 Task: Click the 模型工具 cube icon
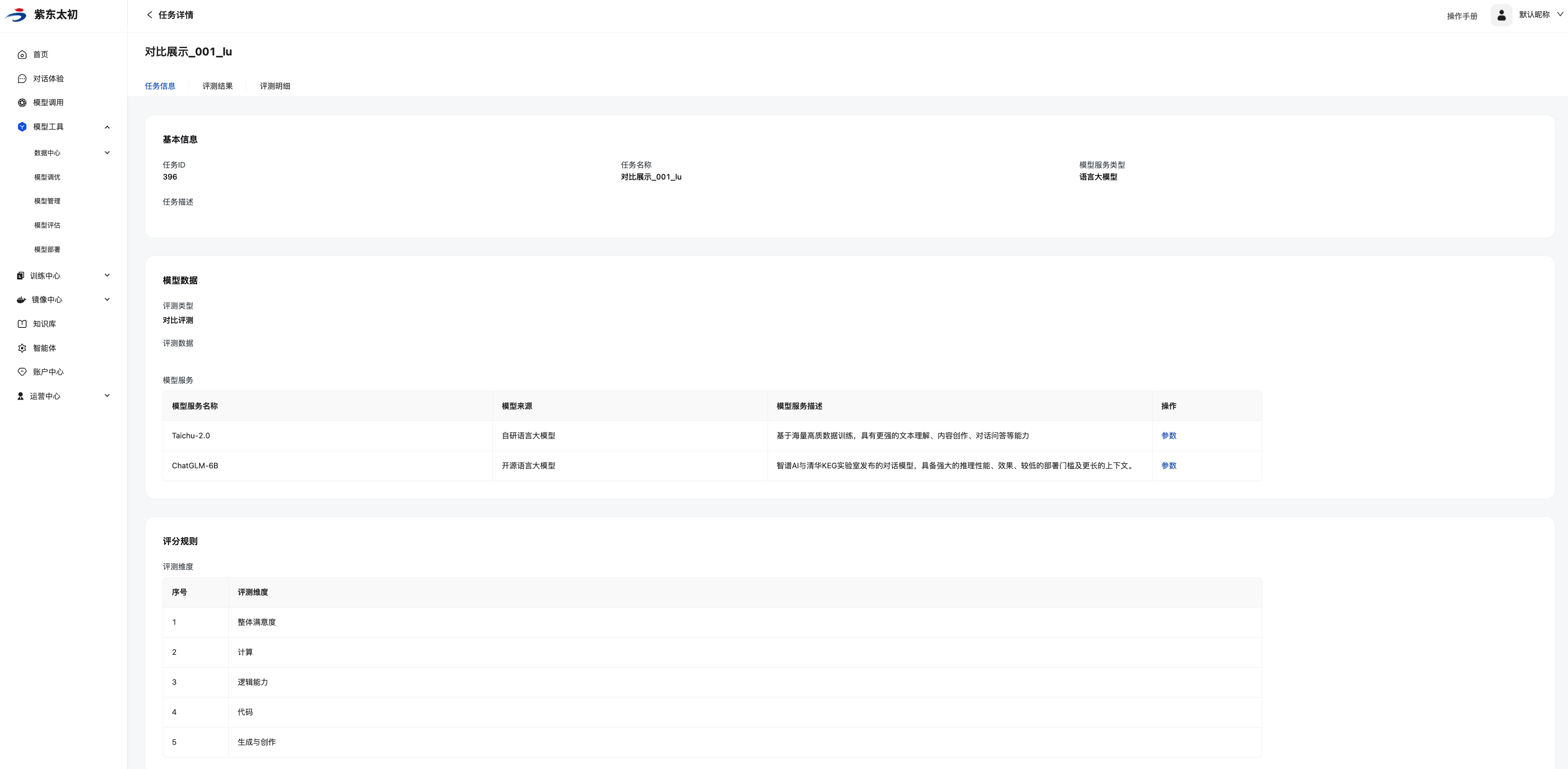pyautogui.click(x=22, y=127)
